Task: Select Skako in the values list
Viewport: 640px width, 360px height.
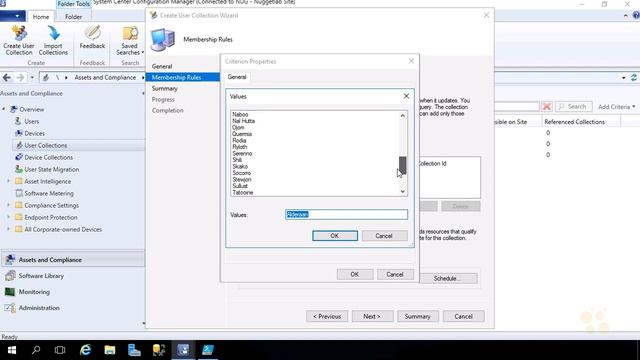Action: (240, 167)
